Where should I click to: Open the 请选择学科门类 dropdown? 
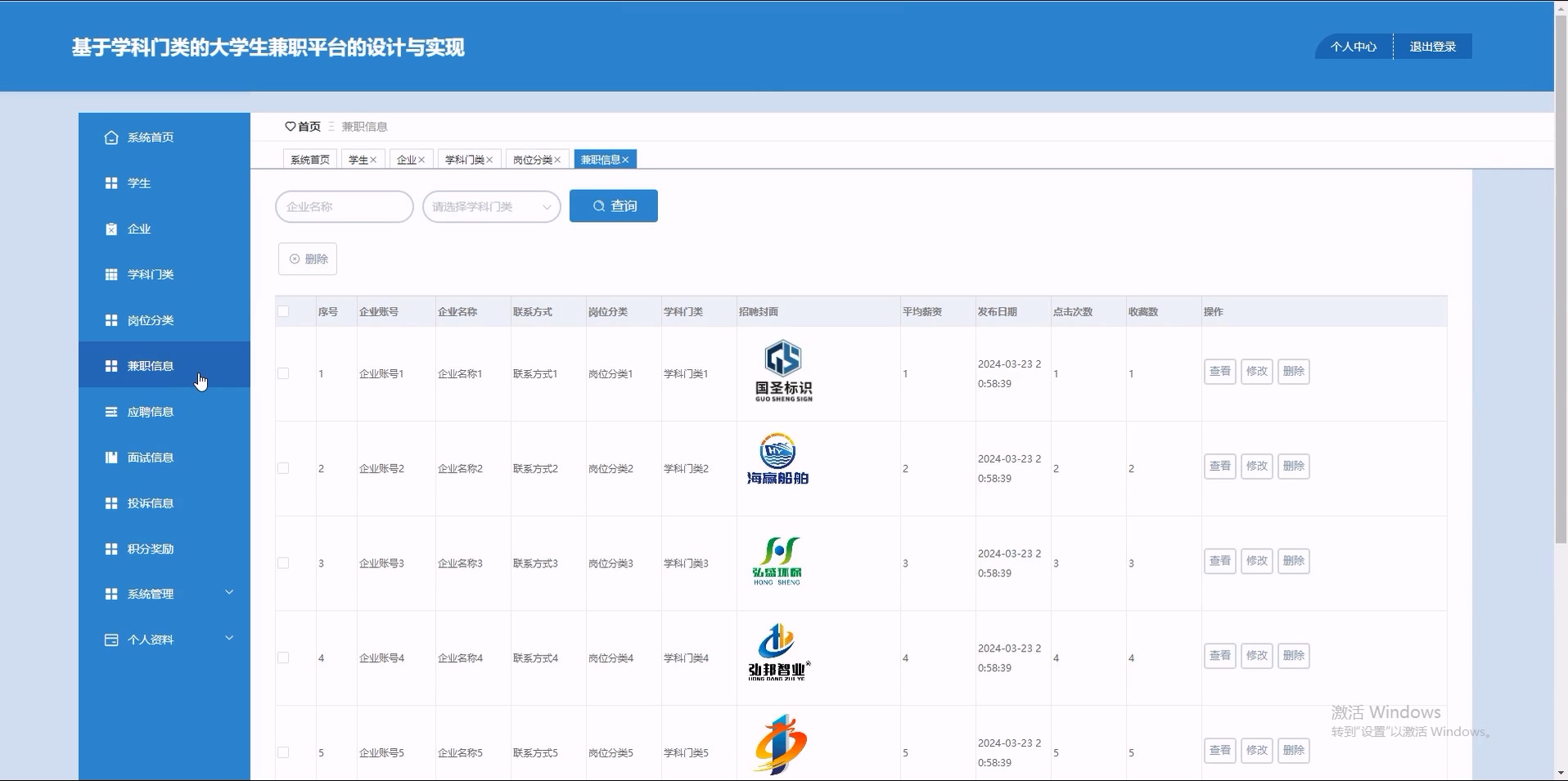pos(492,206)
